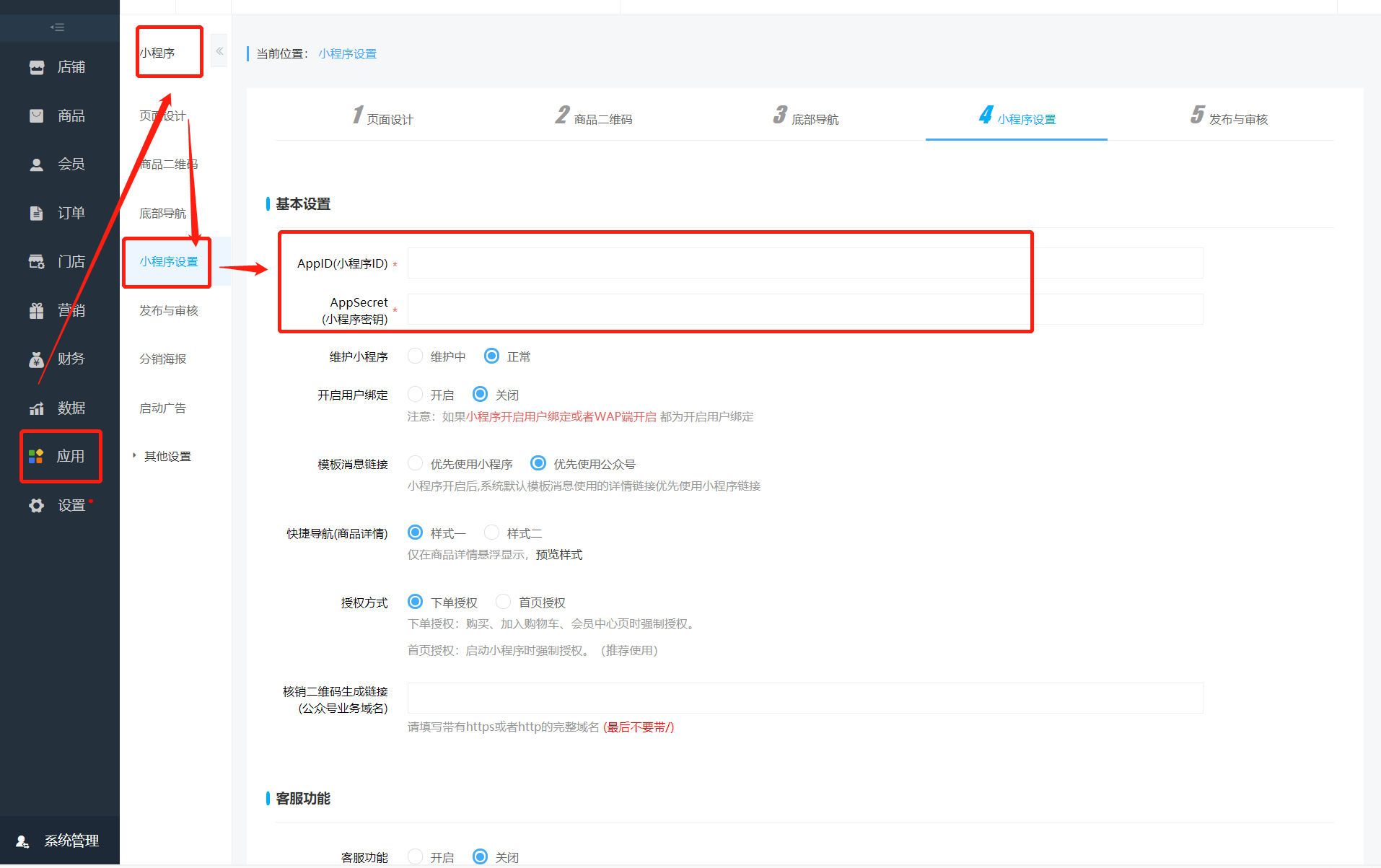Switch to step 2 商品二维码 tab
Screen dimensions: 1381x868
coord(594,116)
